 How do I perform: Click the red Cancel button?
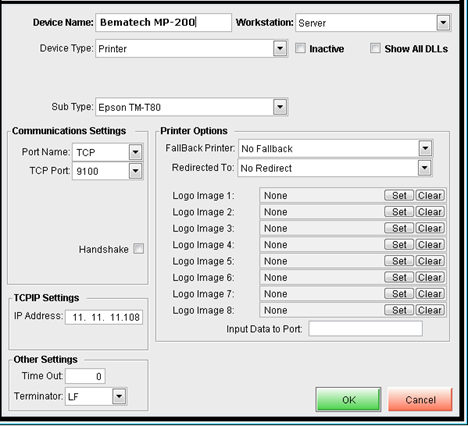click(x=420, y=399)
